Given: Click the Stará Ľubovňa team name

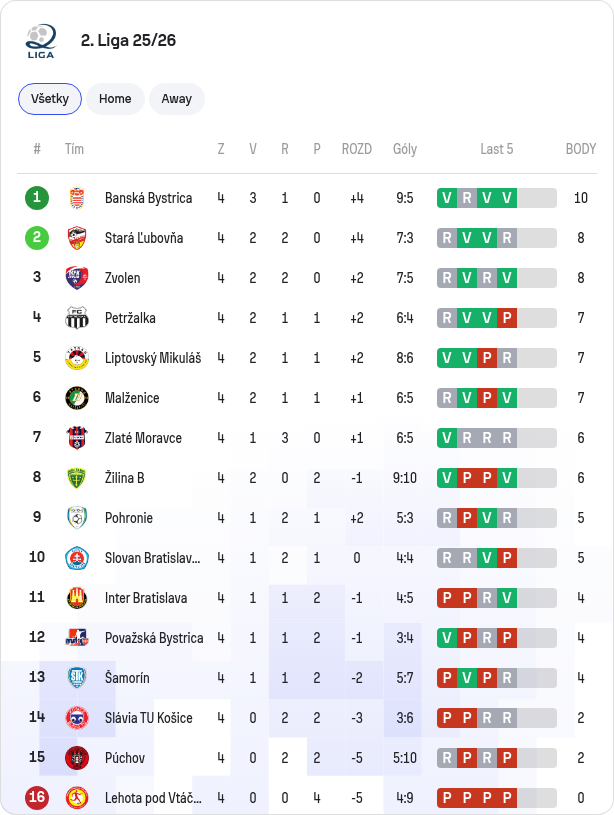Looking at the screenshot, I should [x=144, y=238].
